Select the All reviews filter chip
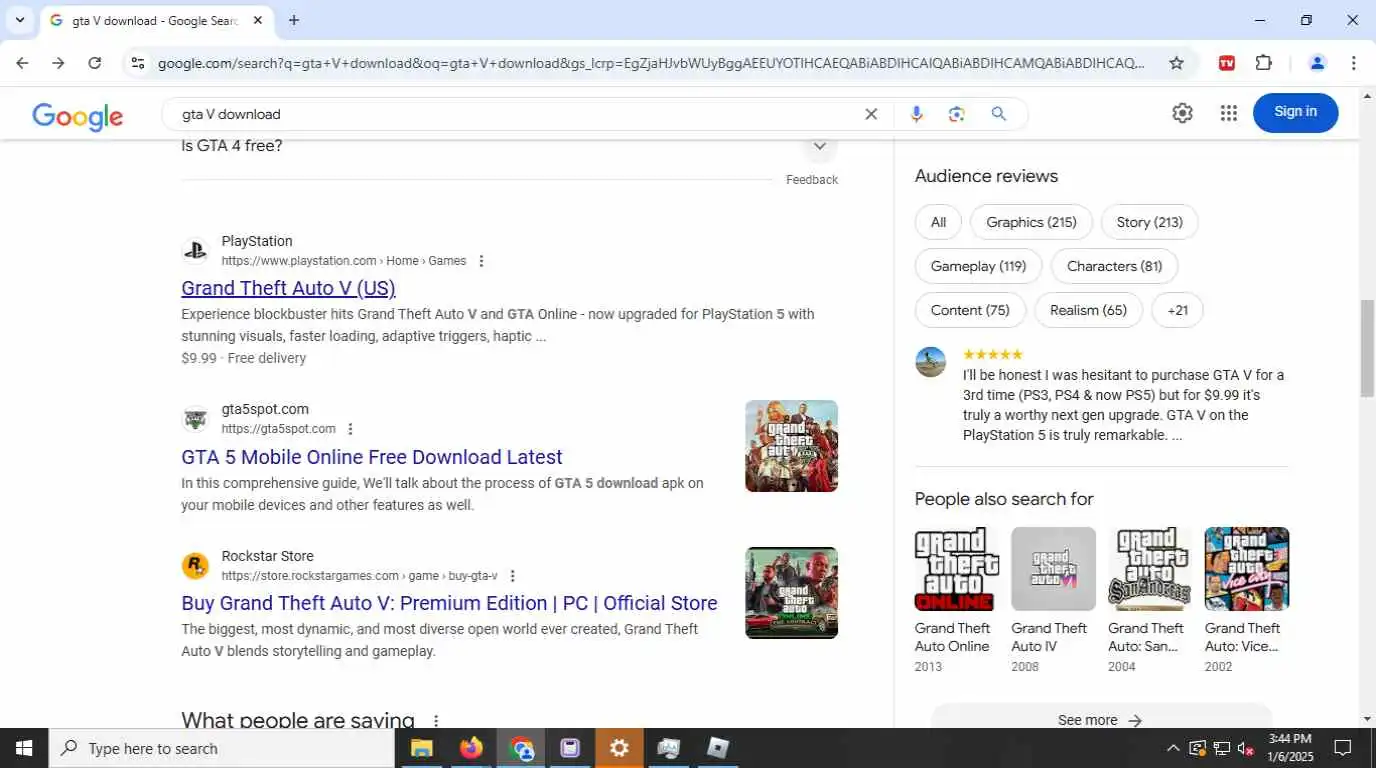This screenshot has height=768, width=1376. 938,222
